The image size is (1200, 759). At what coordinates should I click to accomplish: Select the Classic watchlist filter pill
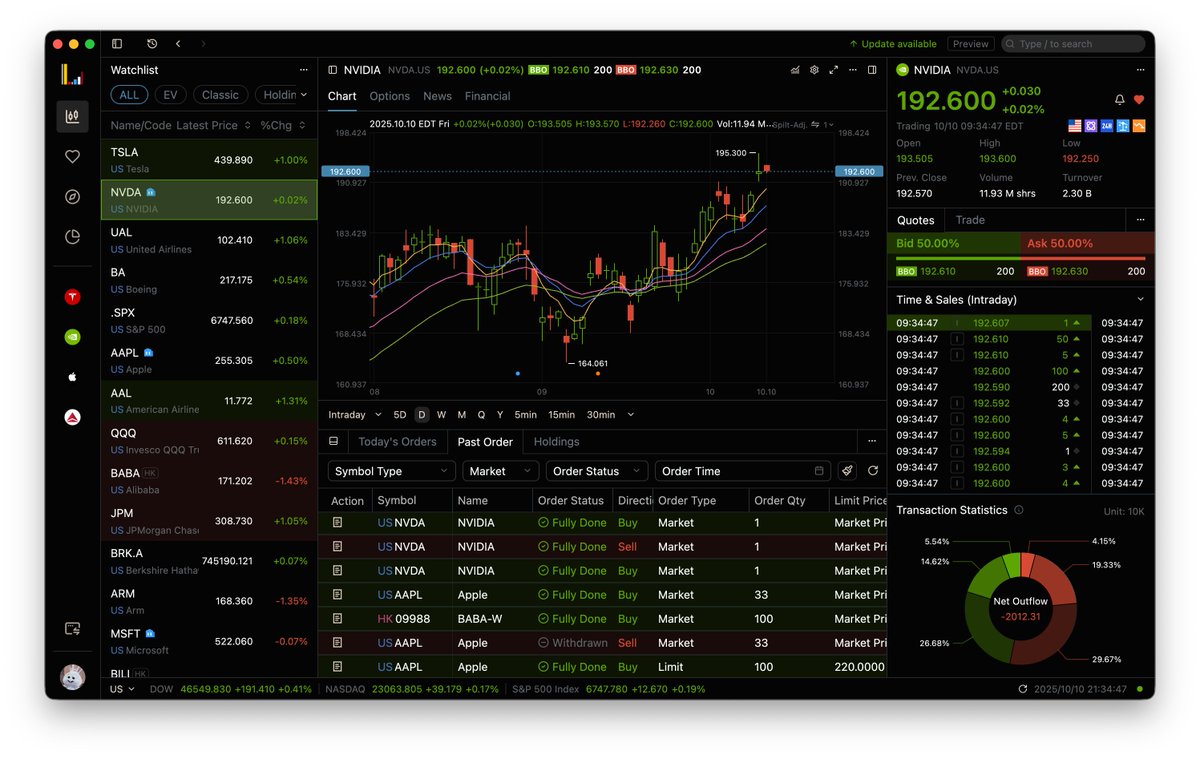[x=220, y=95]
